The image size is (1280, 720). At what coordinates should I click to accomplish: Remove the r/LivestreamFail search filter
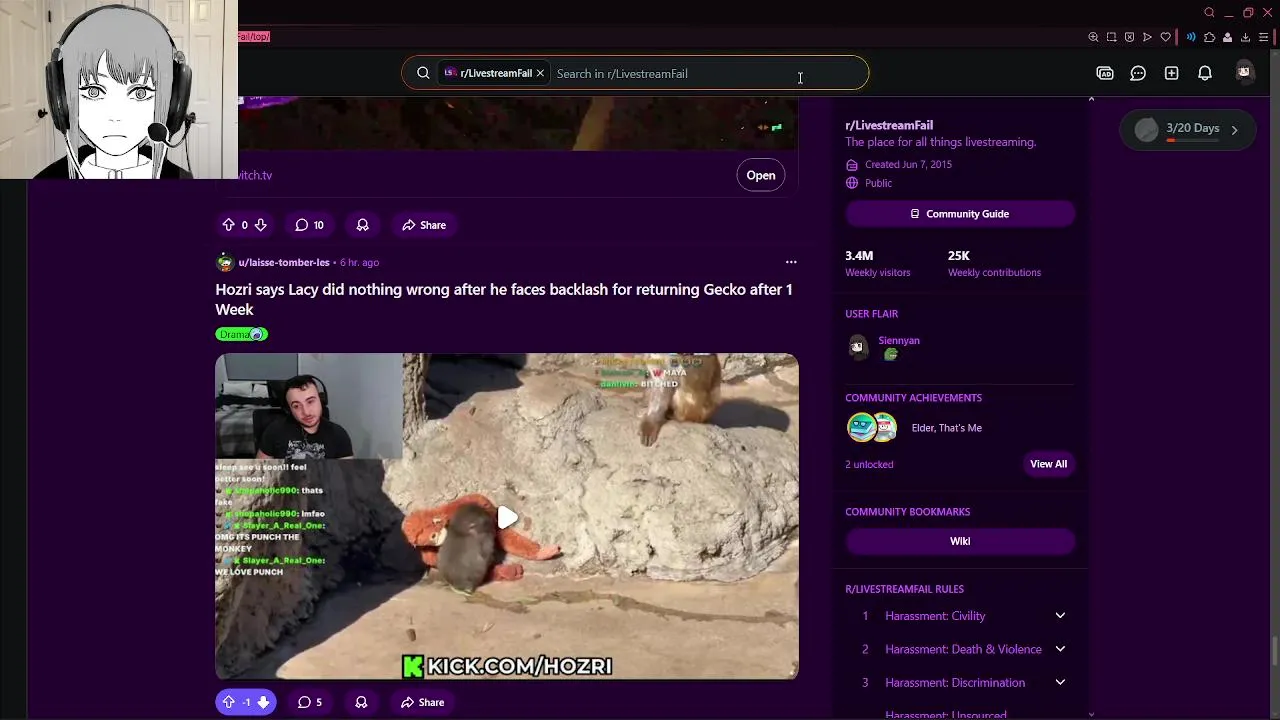point(540,73)
